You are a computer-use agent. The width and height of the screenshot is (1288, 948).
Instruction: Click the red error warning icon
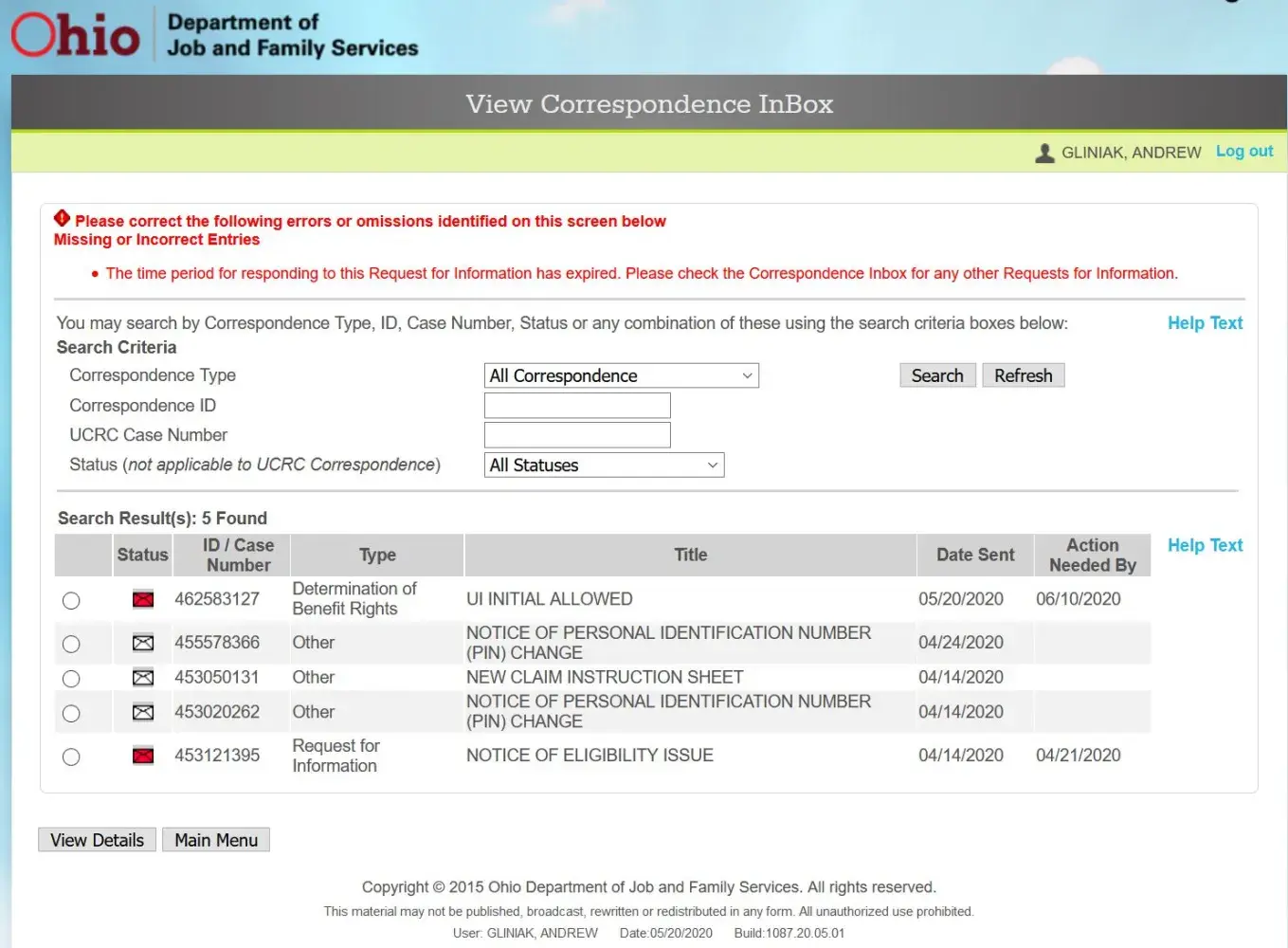point(63,219)
